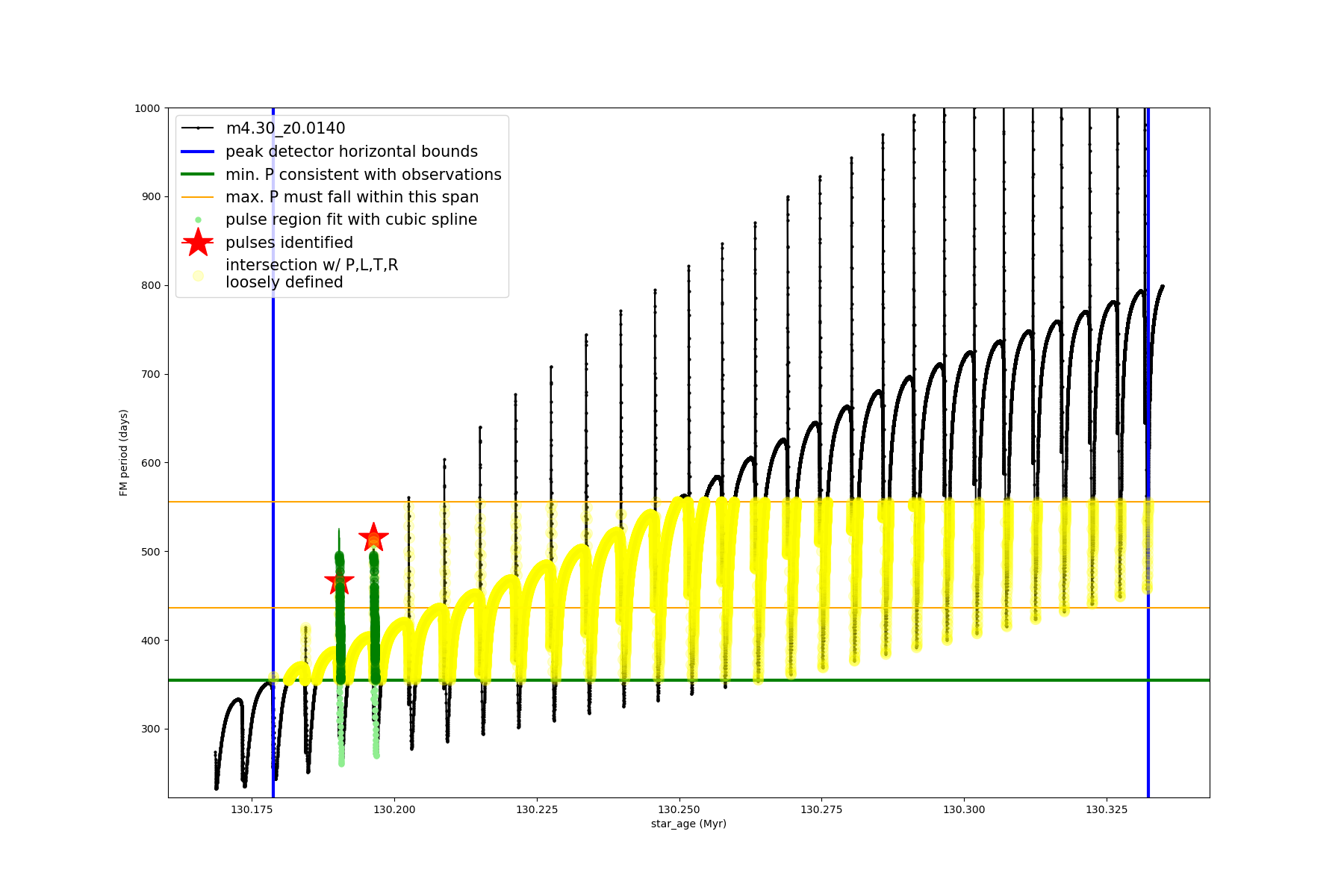Screen dimensions: 1344x896
Task: Click the 'min. P consistent with observations' label
Action: tap(363, 175)
